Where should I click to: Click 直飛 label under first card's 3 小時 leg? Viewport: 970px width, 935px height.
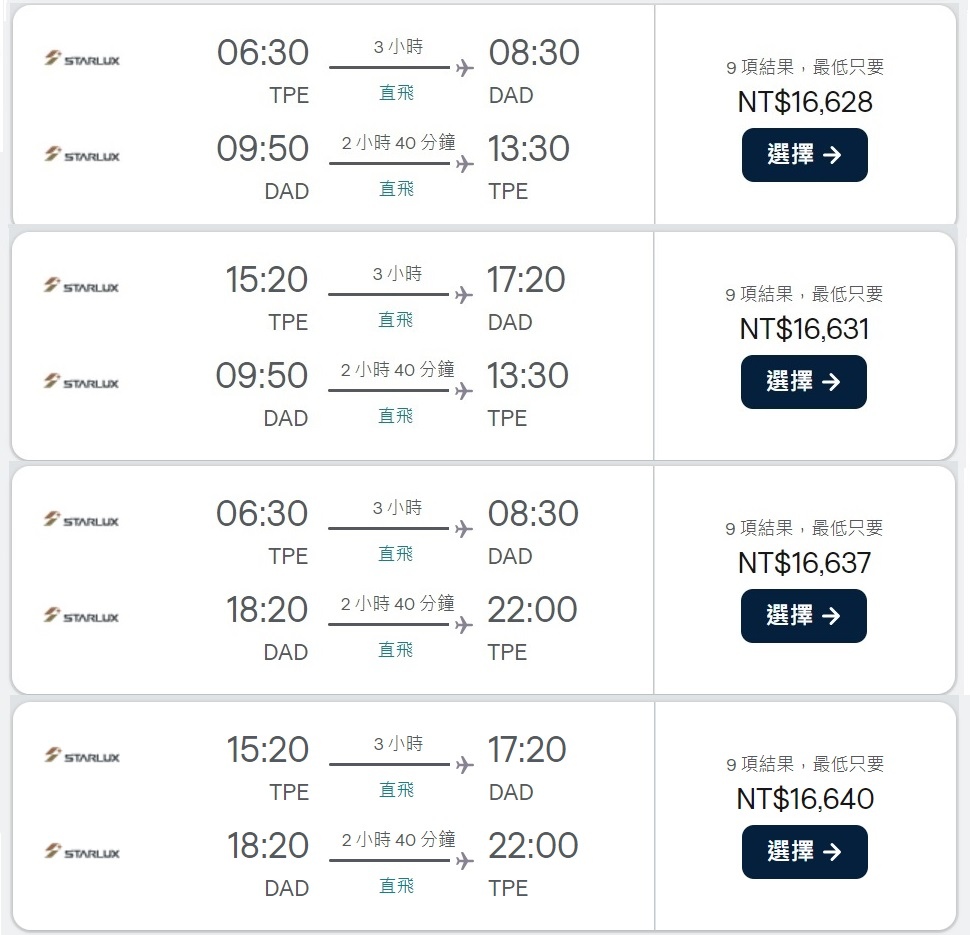click(397, 93)
